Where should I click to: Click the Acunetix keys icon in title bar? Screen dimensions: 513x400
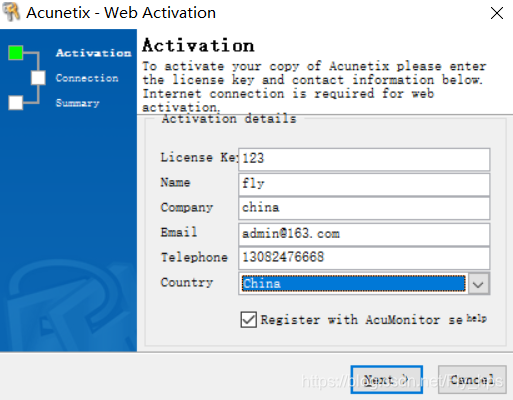point(11,12)
